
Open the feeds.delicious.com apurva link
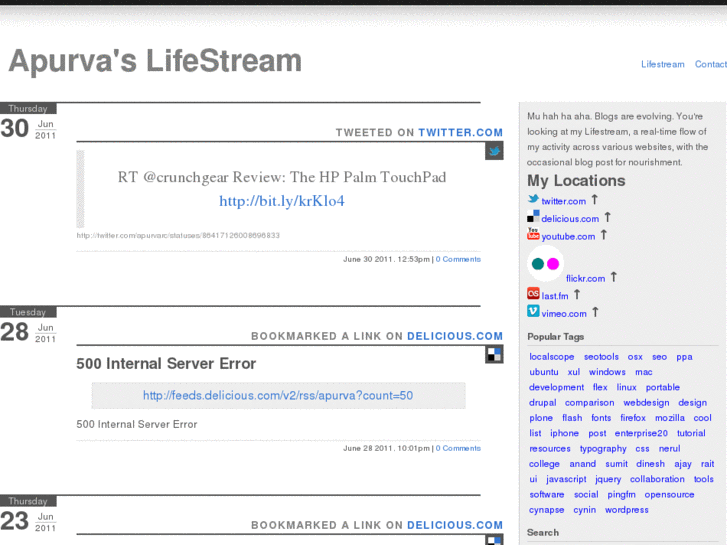tap(278, 396)
